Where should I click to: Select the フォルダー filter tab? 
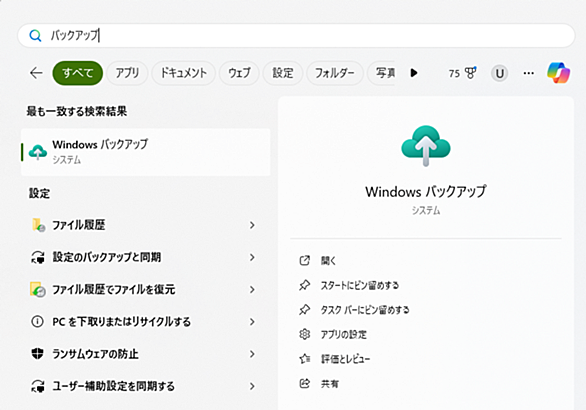coord(334,73)
